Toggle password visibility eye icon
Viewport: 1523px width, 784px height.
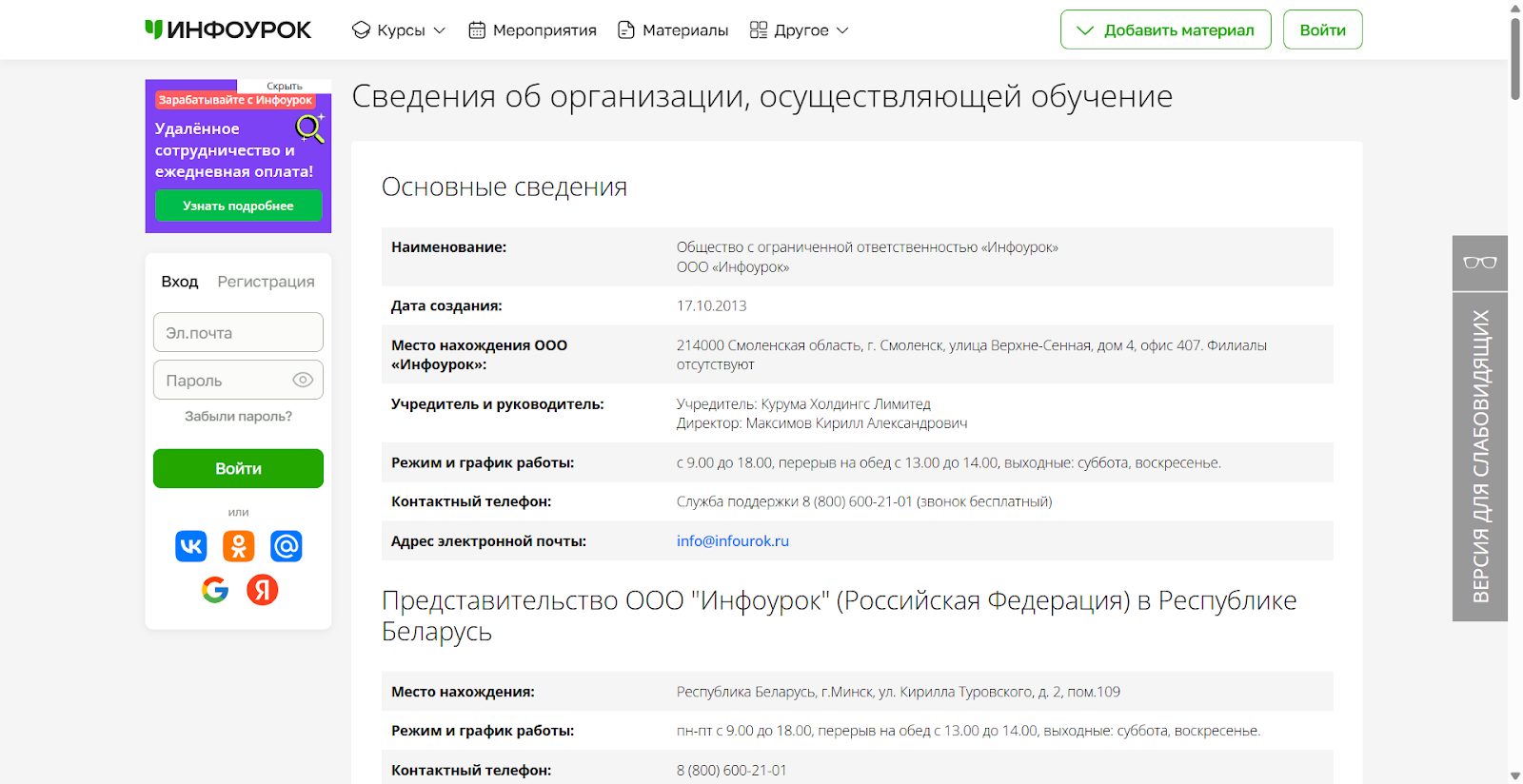coord(303,380)
